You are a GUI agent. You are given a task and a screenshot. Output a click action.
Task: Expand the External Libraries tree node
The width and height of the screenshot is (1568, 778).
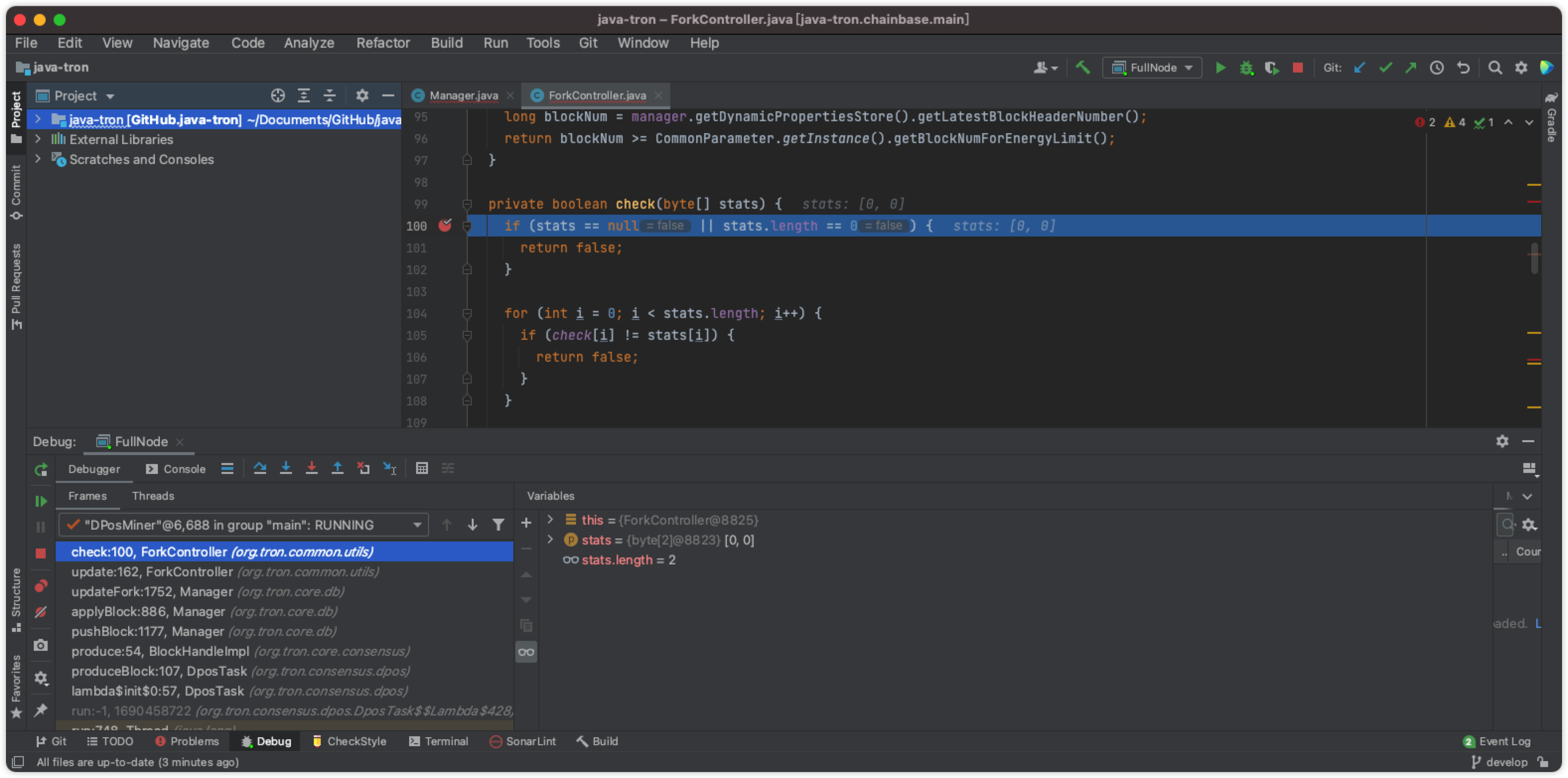[x=38, y=139]
